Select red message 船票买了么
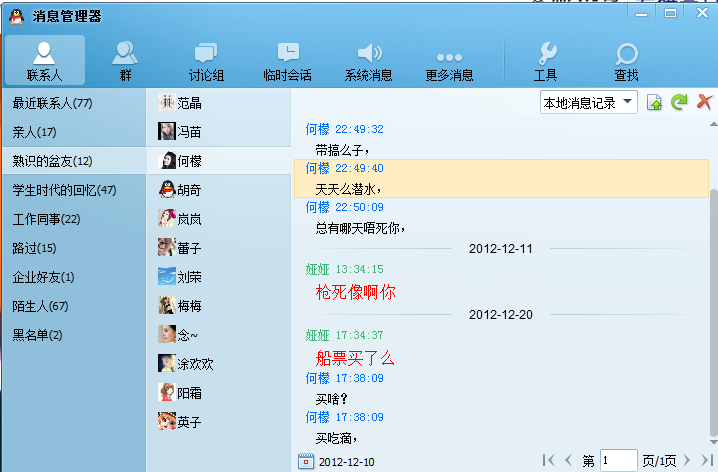This screenshot has height=472, width=718. [x=355, y=358]
